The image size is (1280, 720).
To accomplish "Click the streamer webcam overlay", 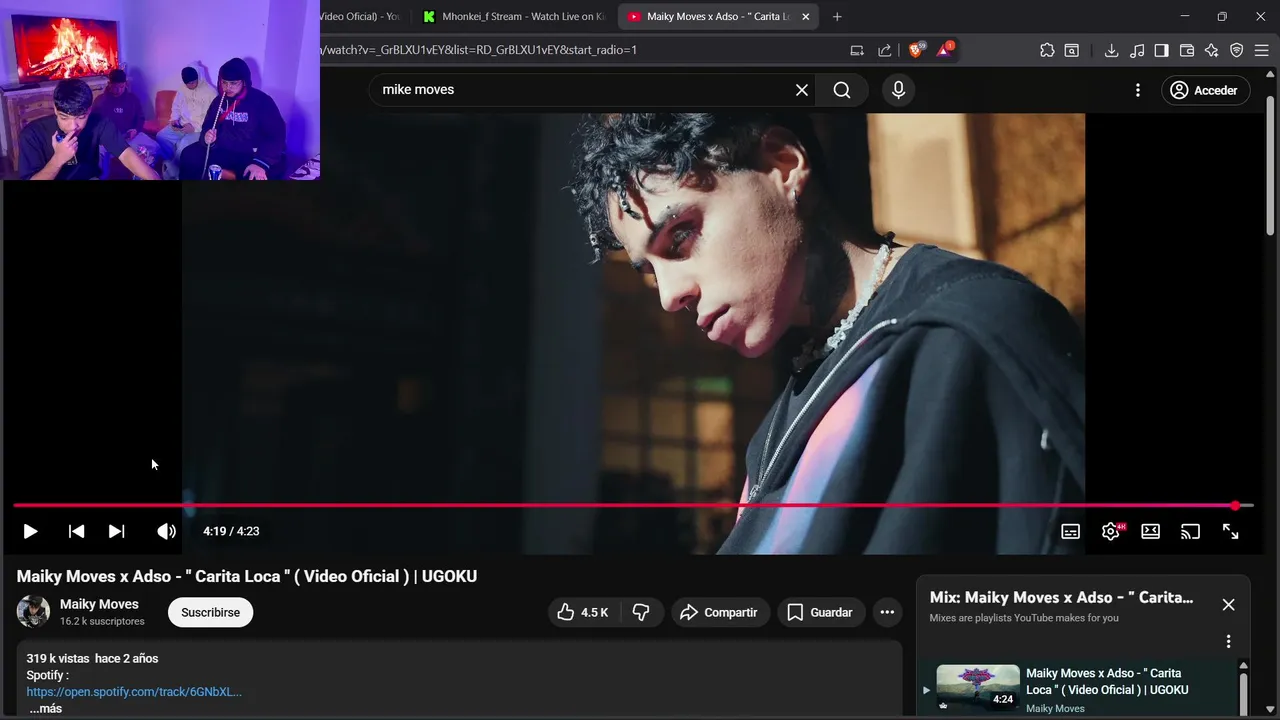I will [160, 90].
